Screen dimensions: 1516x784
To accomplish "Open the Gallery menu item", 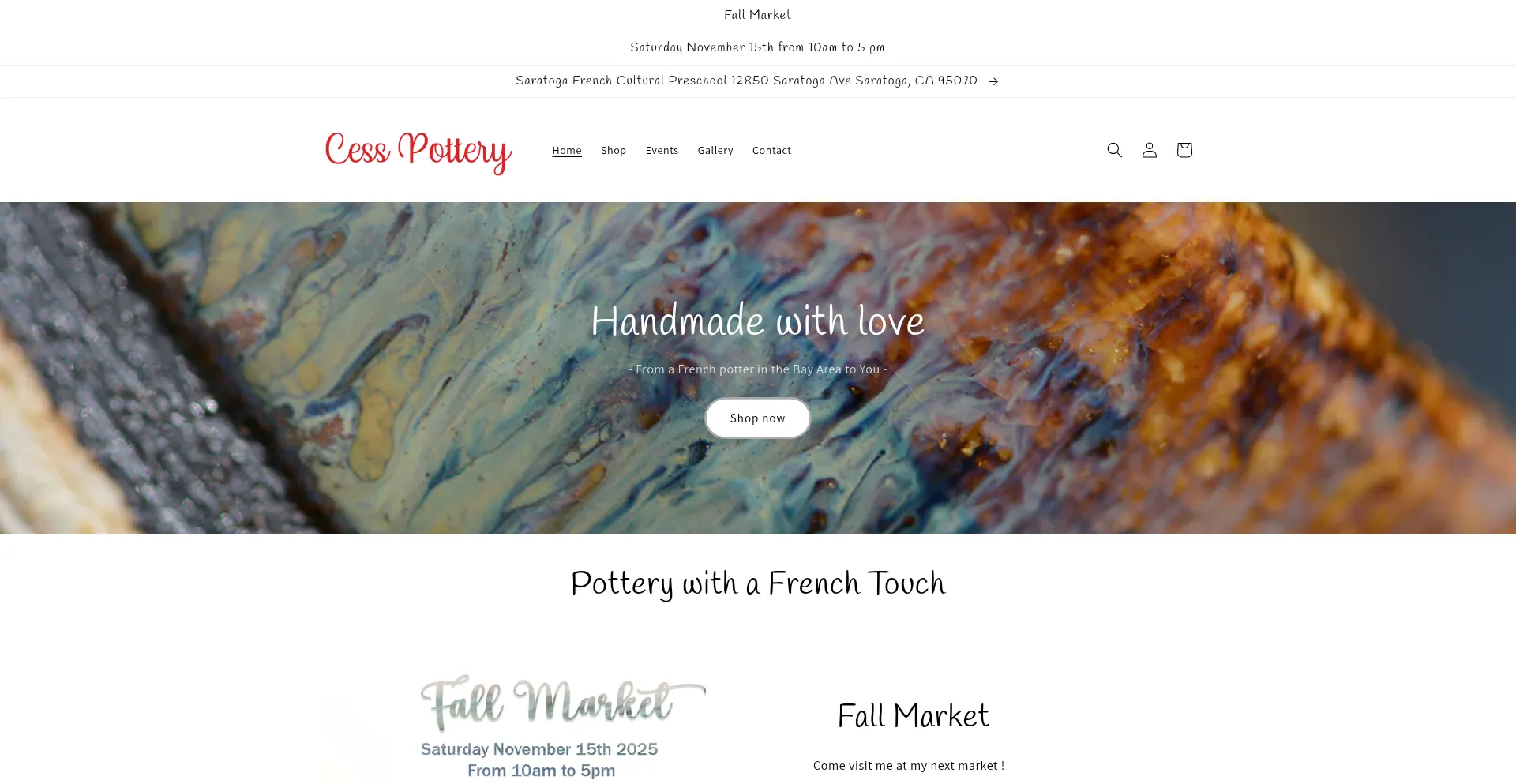I will pos(715,150).
